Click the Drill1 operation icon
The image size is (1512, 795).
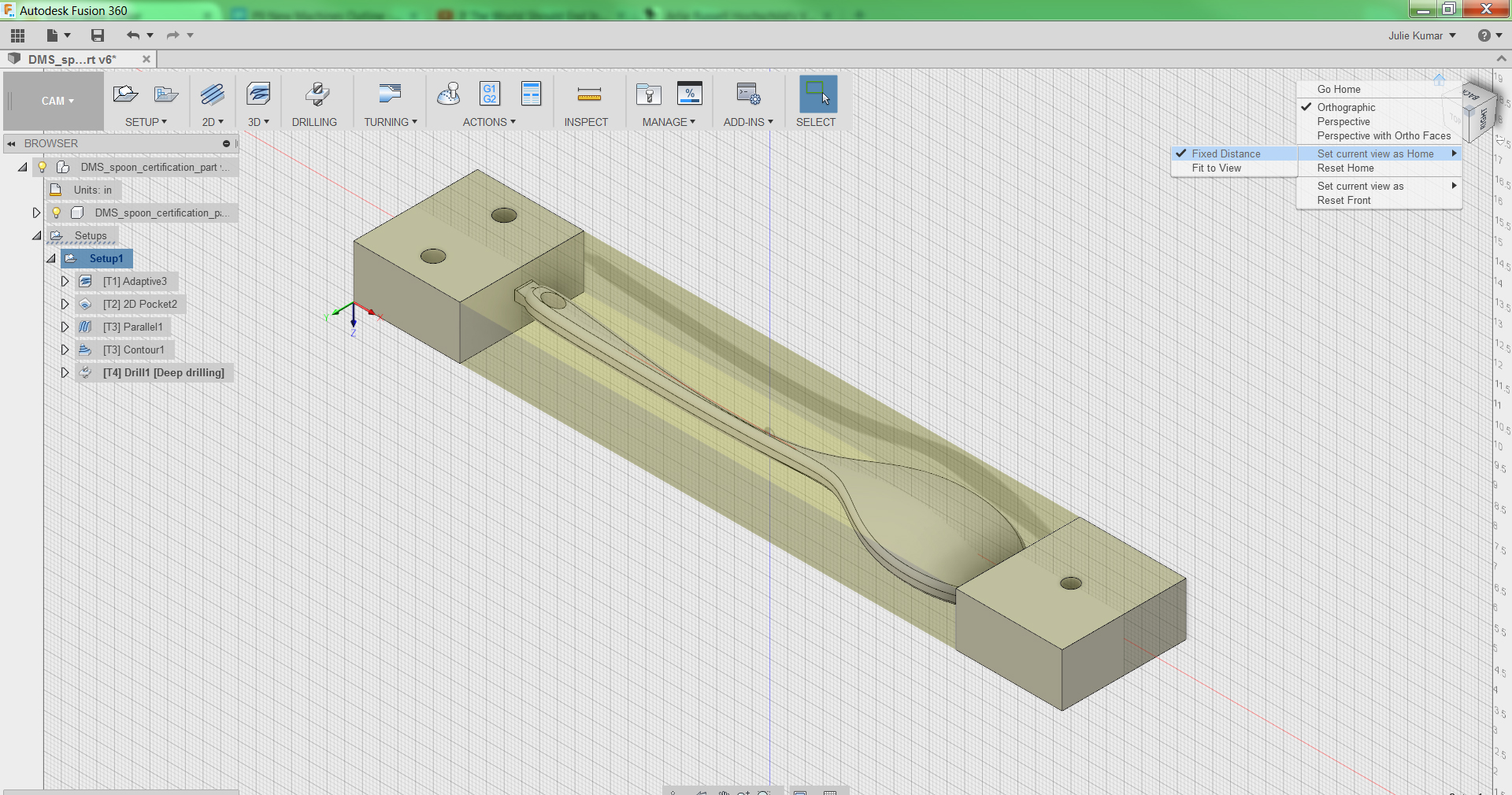(86, 373)
